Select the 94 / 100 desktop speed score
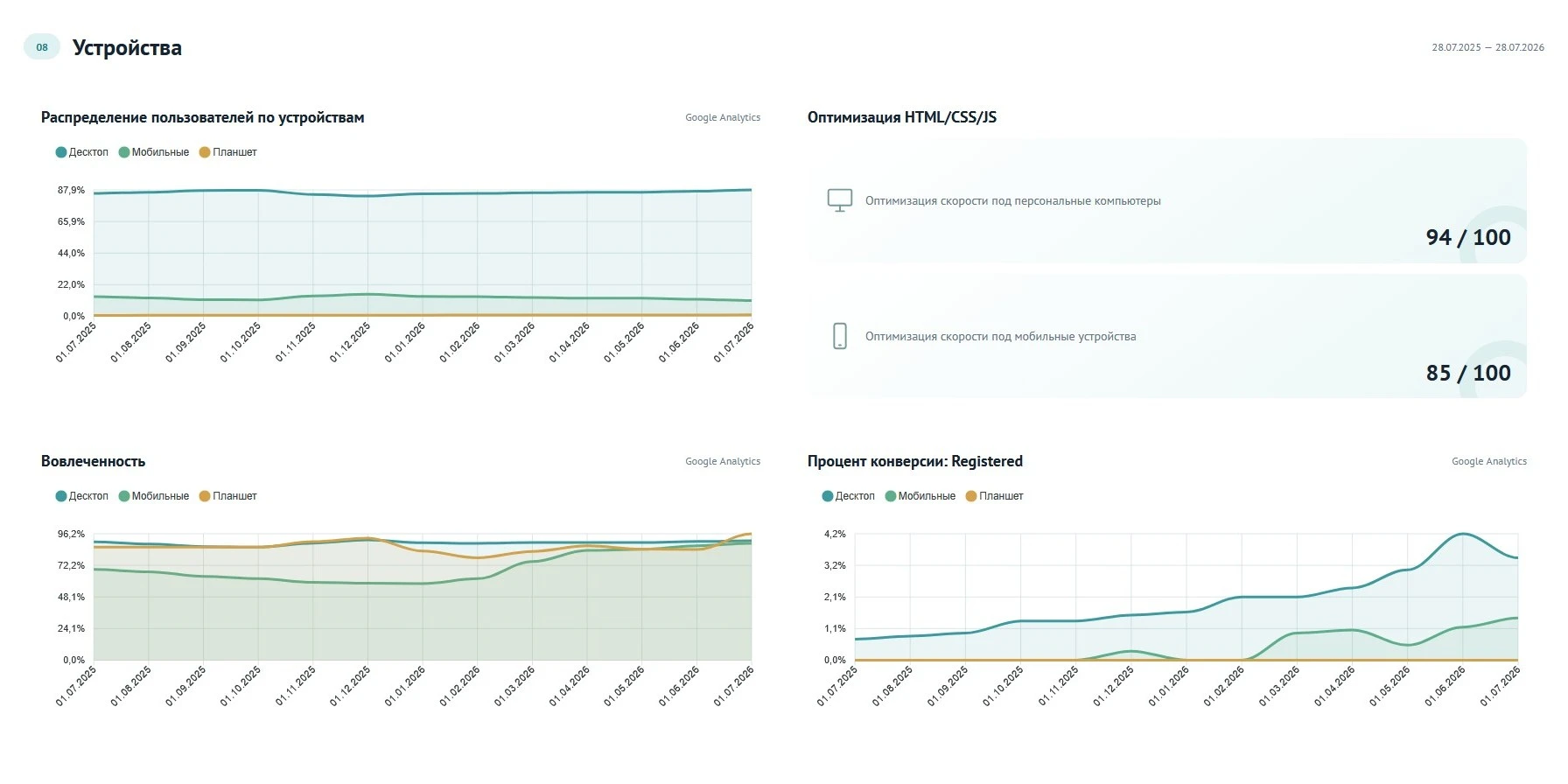This screenshot has height=784, width=1568. 1468,237
